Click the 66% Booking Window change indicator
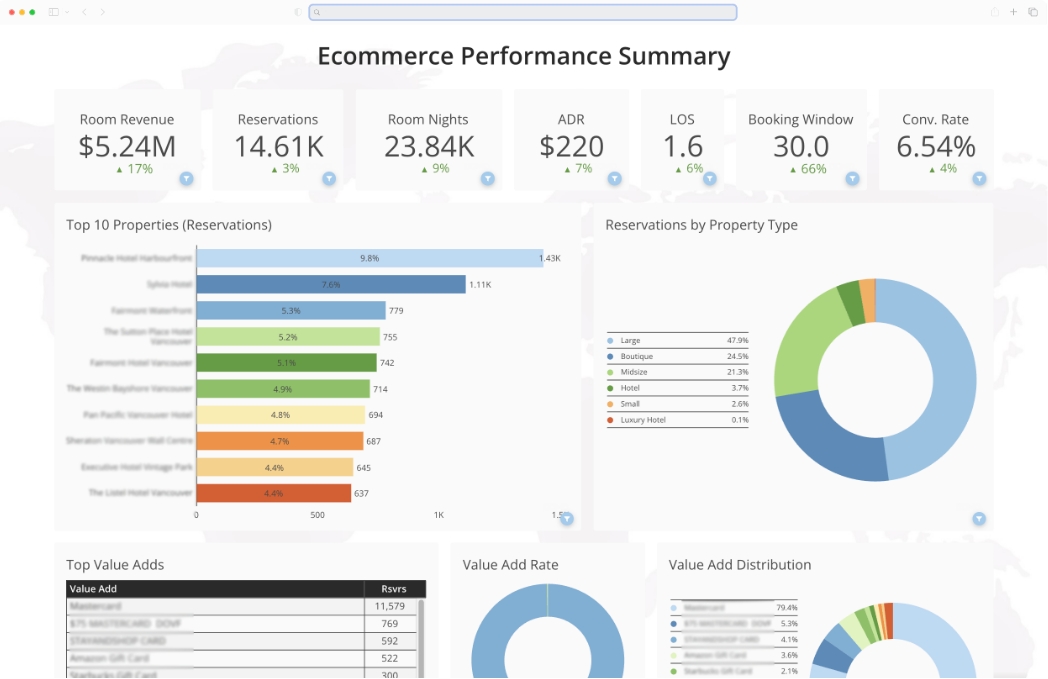1048x679 pixels. [x=808, y=169]
